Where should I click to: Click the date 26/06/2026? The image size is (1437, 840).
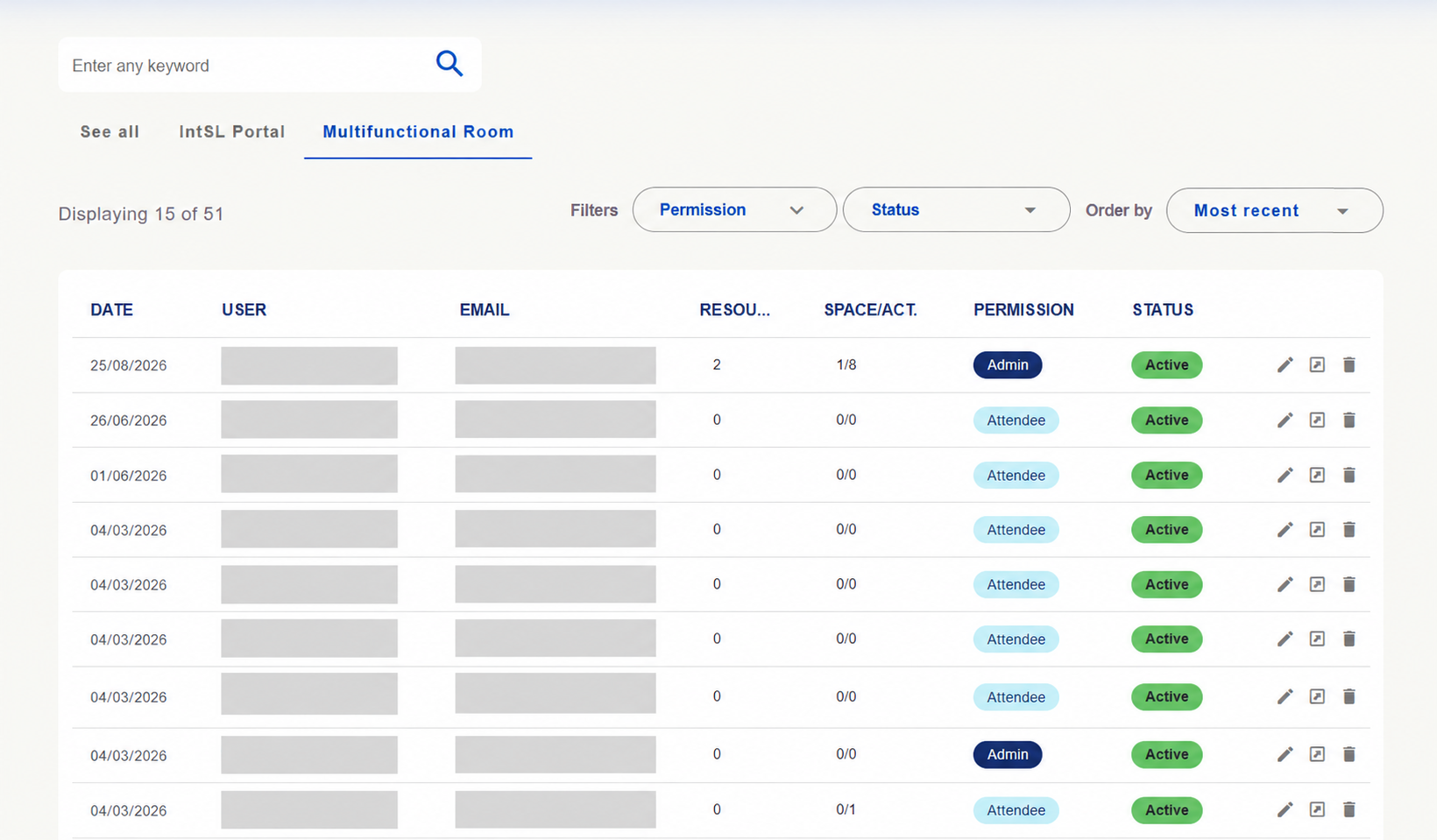[x=128, y=420]
